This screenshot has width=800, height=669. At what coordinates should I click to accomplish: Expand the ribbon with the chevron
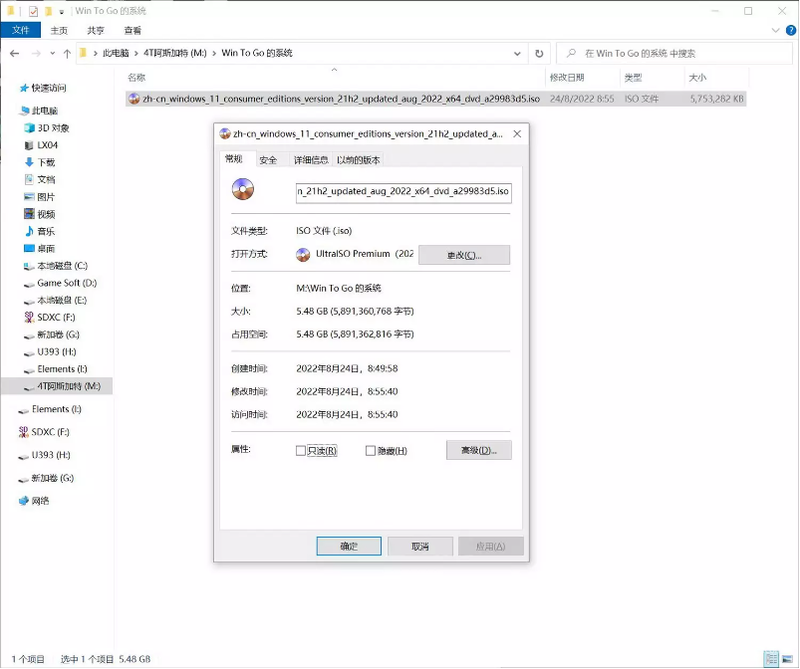click(x=776, y=30)
